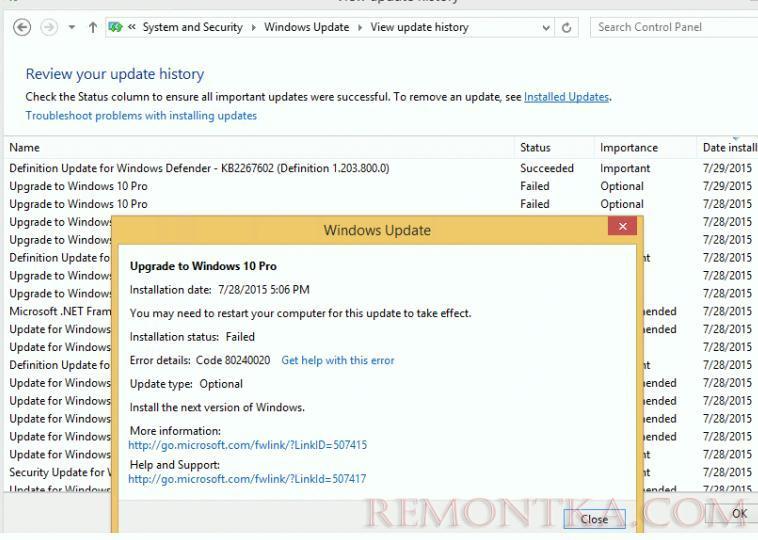Screen dimensions: 758x540
Task: Click Installation date 7/28/2015 5:06 PM text
Action: [219, 290]
